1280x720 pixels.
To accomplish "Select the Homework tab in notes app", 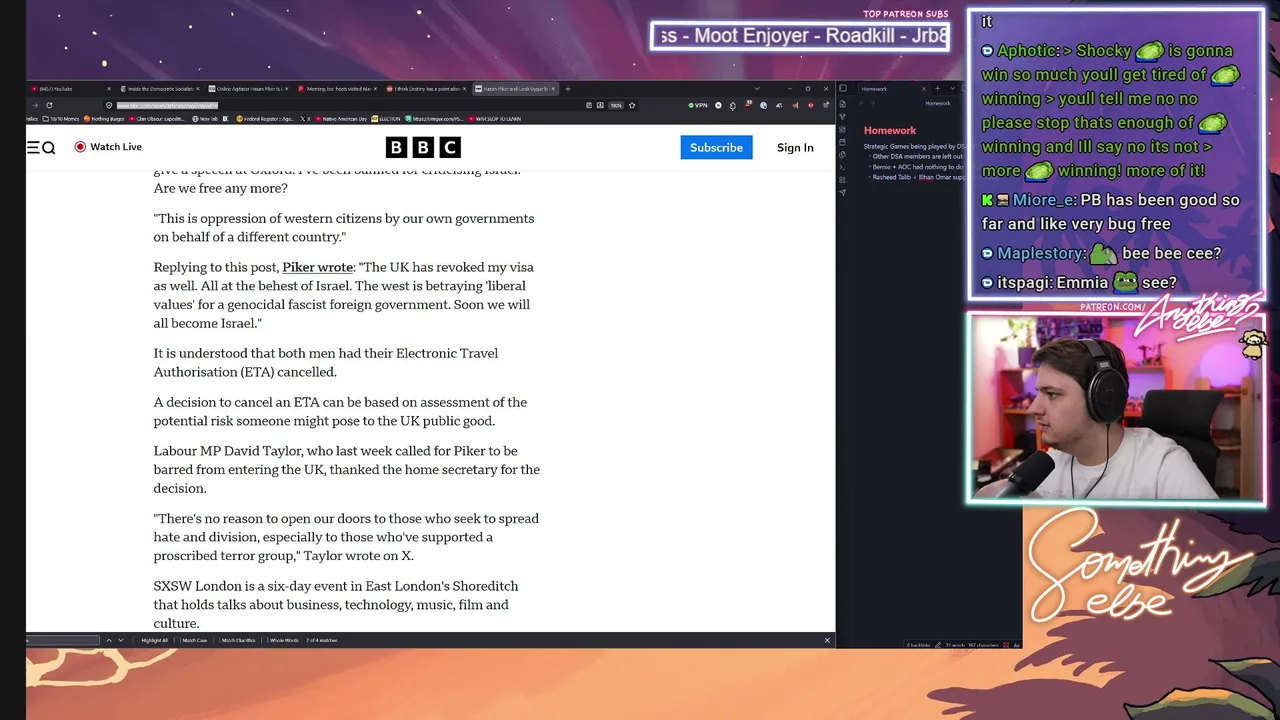I will (x=892, y=89).
